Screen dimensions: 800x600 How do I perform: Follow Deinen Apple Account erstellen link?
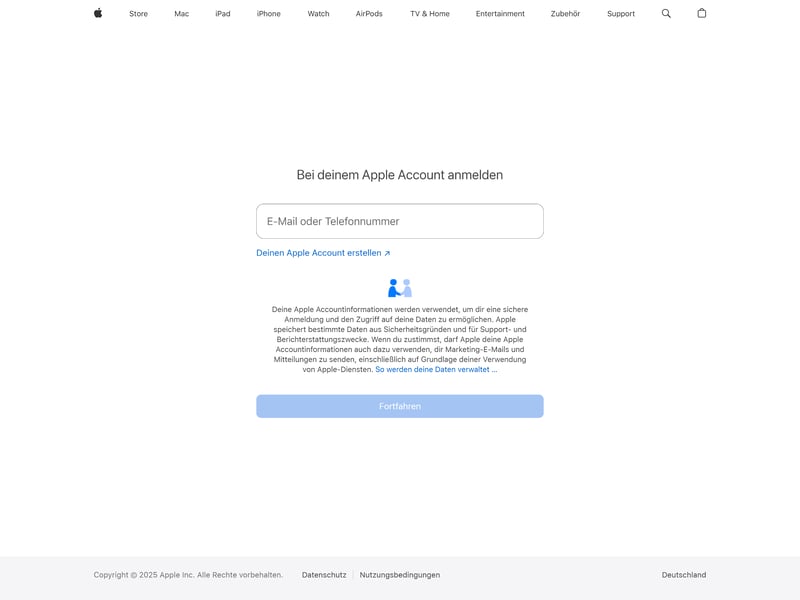[323, 253]
